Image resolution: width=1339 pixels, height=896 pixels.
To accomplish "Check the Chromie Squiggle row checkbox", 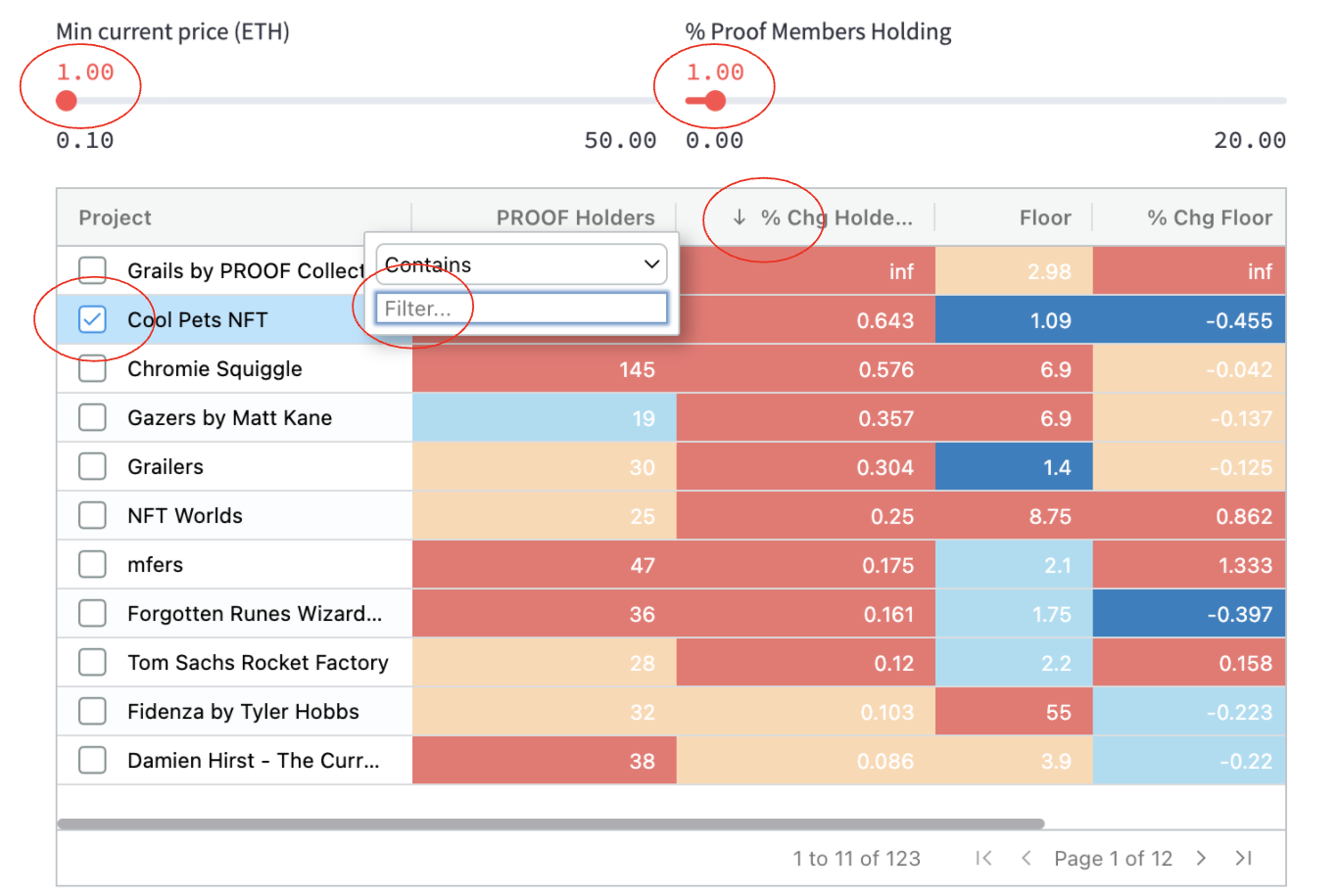I will pyautogui.click(x=92, y=369).
